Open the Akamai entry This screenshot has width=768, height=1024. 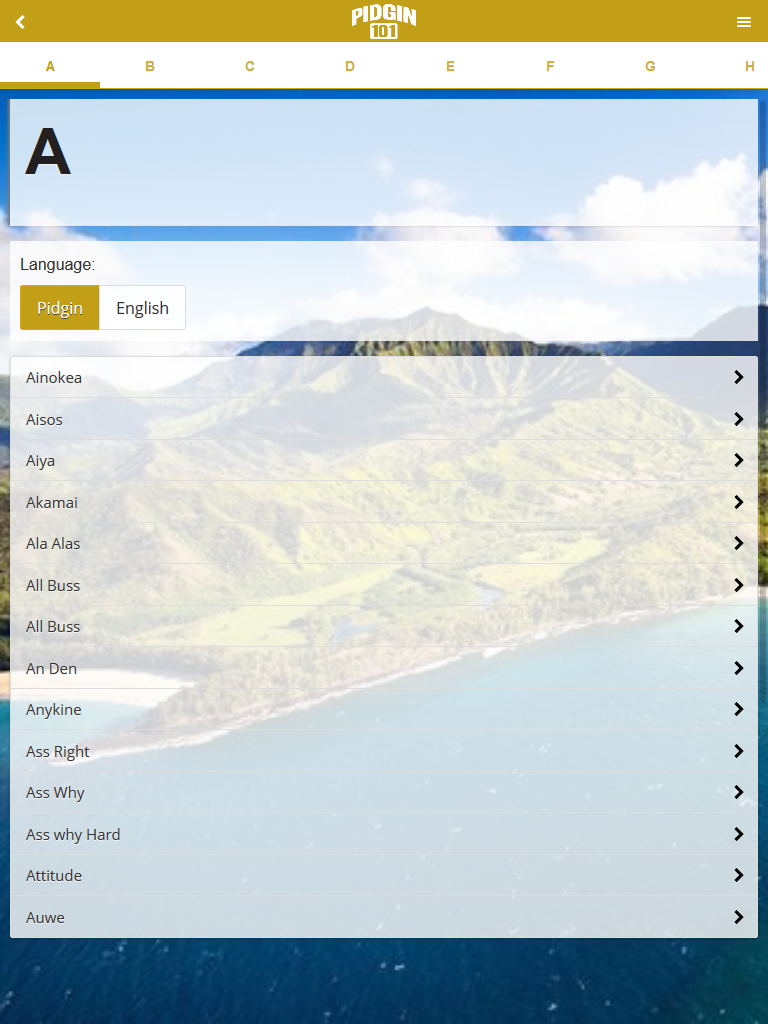(384, 502)
